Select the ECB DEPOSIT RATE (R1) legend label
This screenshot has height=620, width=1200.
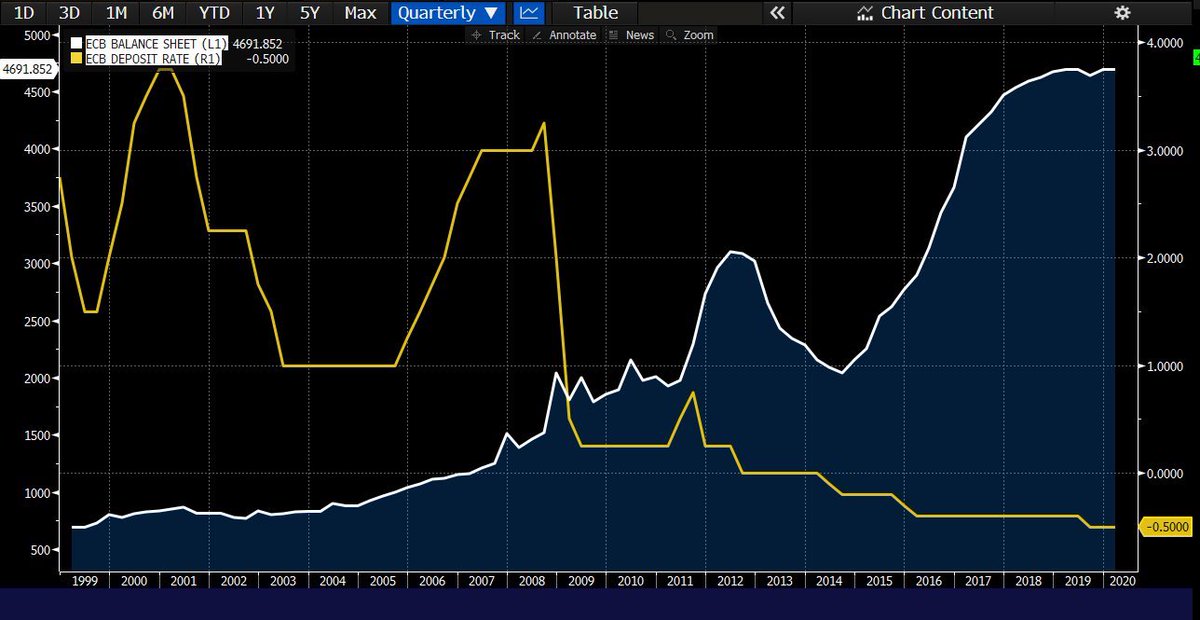point(154,59)
